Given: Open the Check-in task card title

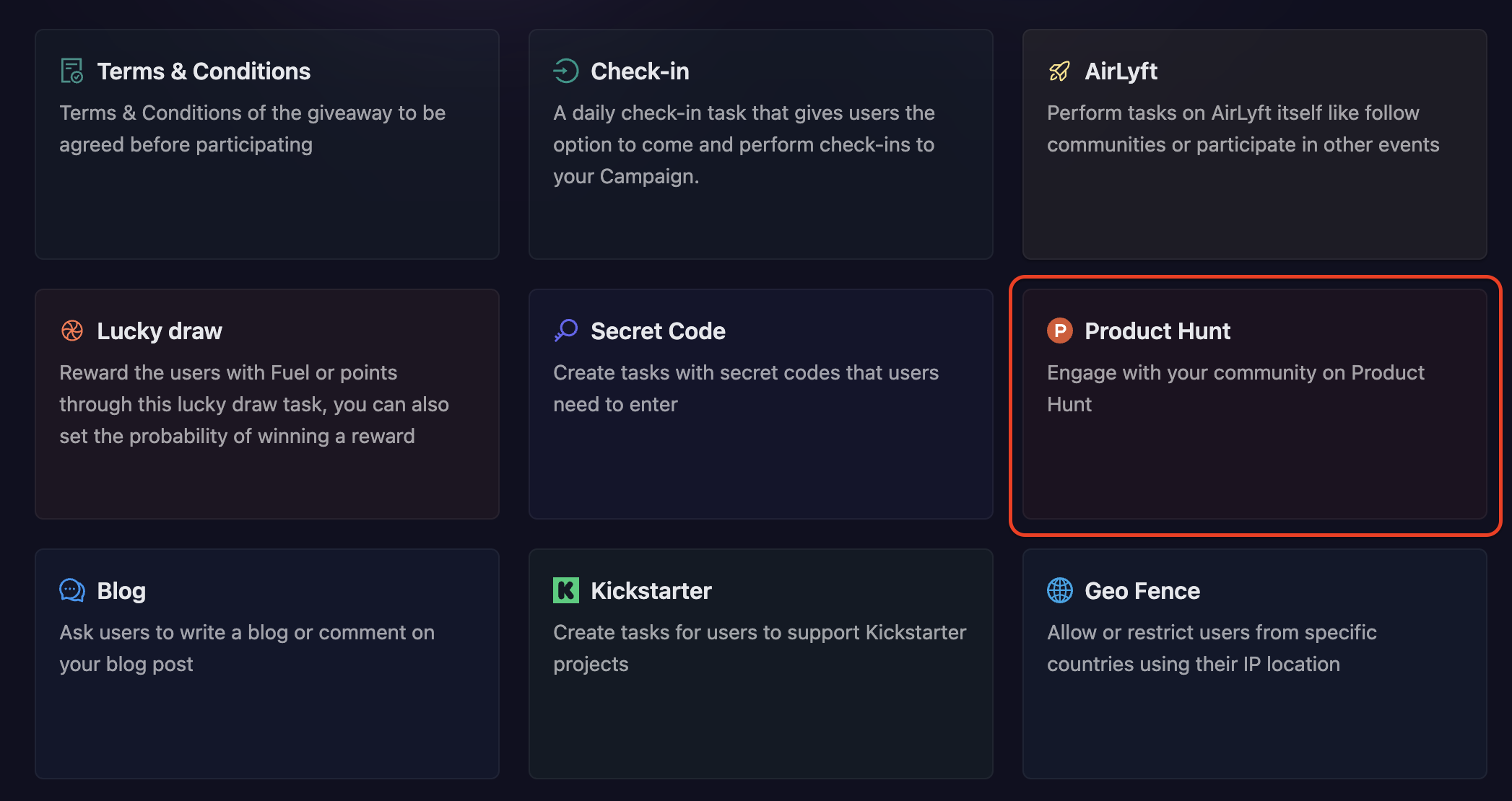Looking at the screenshot, I should coord(640,71).
